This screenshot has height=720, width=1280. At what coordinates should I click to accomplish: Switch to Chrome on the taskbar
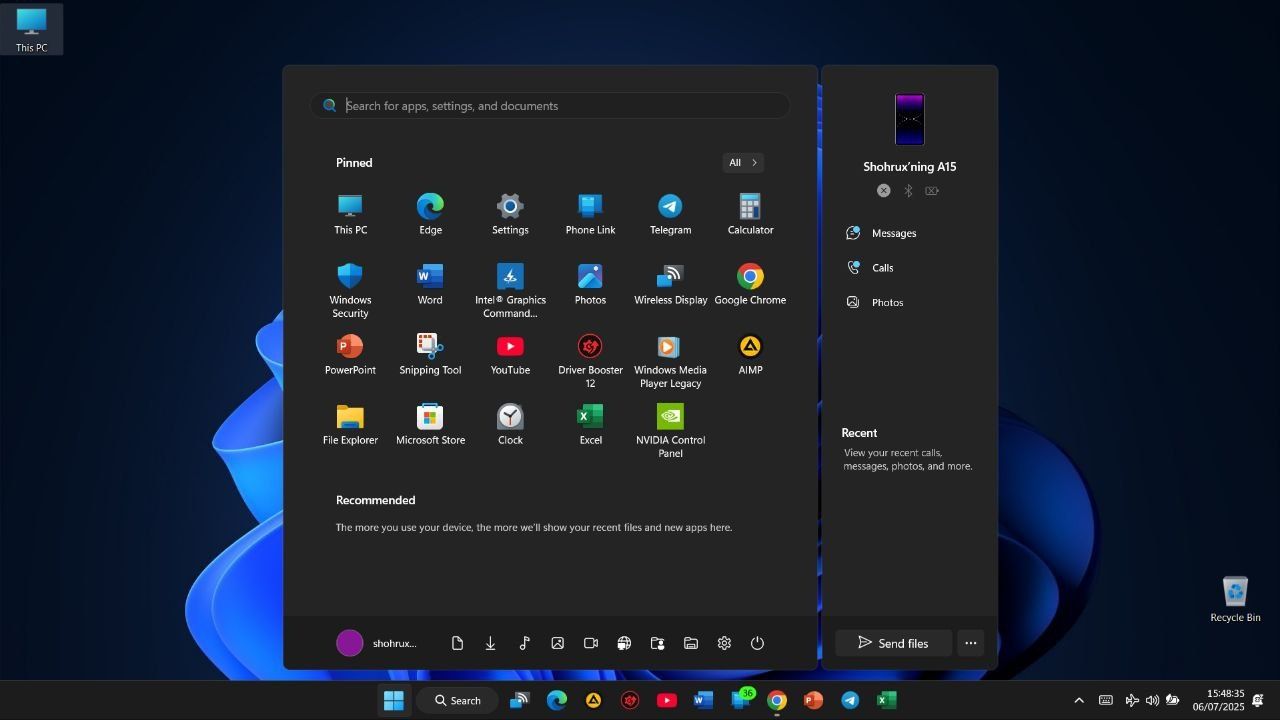(776, 700)
